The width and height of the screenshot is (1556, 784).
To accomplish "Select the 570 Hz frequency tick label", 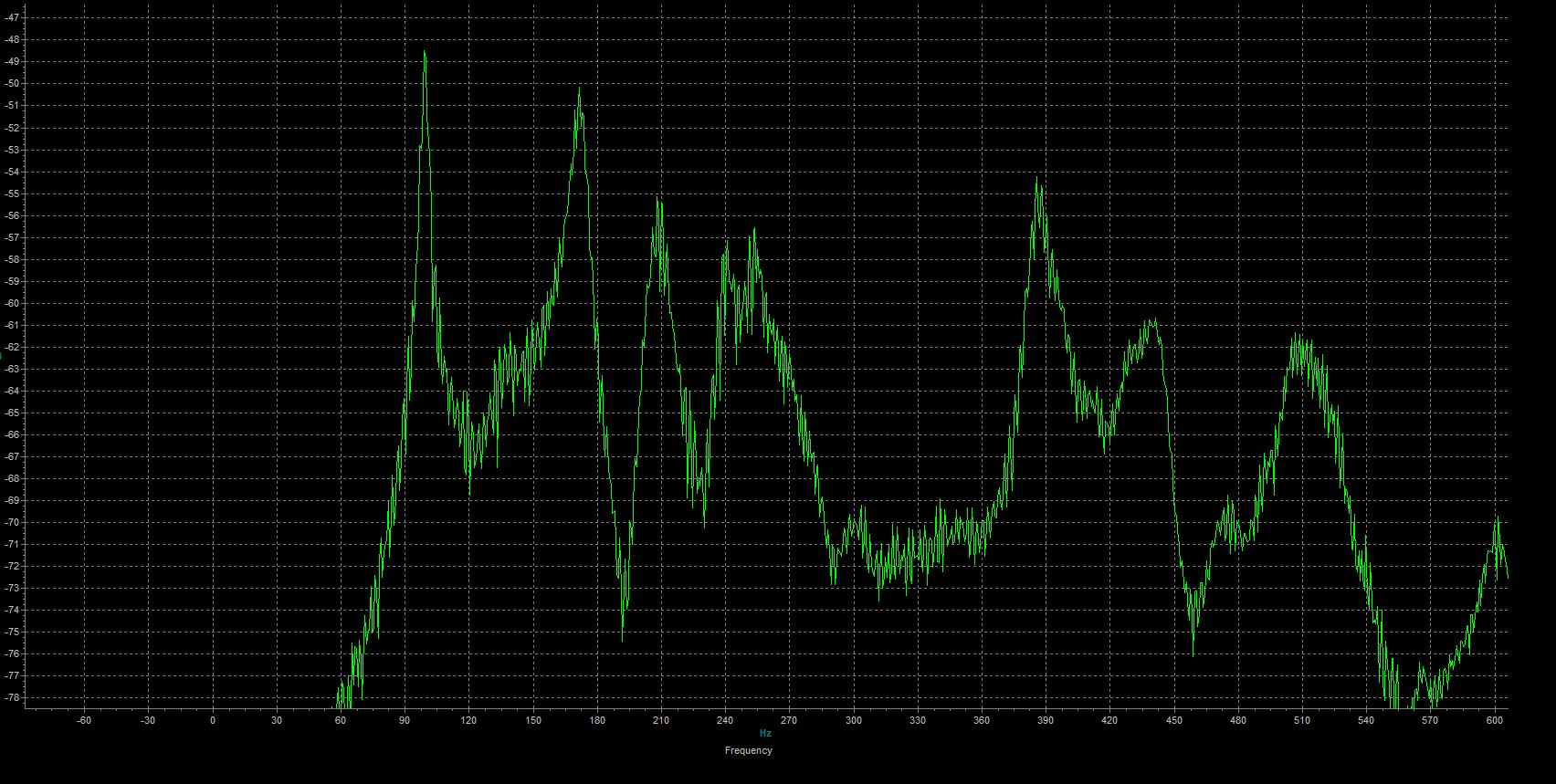I will pyautogui.click(x=1430, y=720).
